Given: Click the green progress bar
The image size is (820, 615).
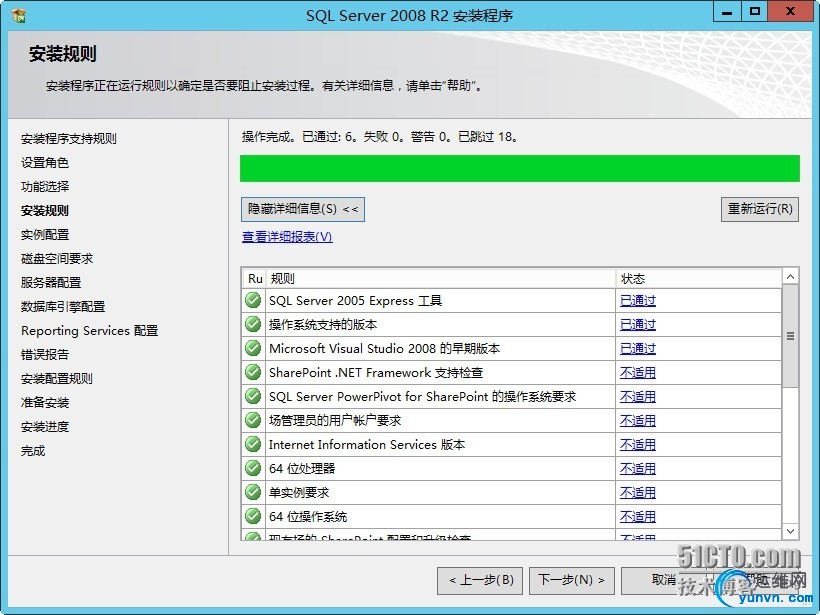Looking at the screenshot, I should (x=520, y=168).
